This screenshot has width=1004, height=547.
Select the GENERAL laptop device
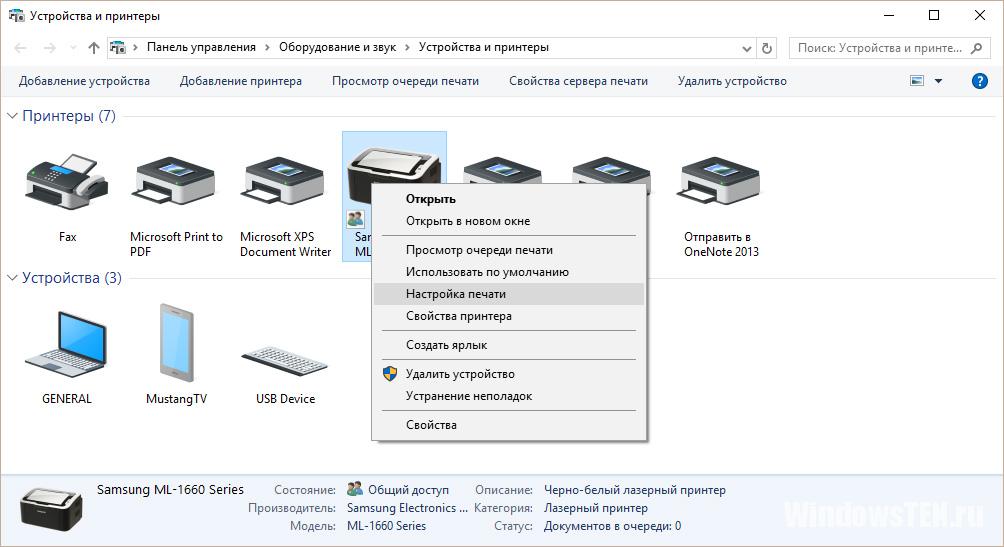point(67,345)
